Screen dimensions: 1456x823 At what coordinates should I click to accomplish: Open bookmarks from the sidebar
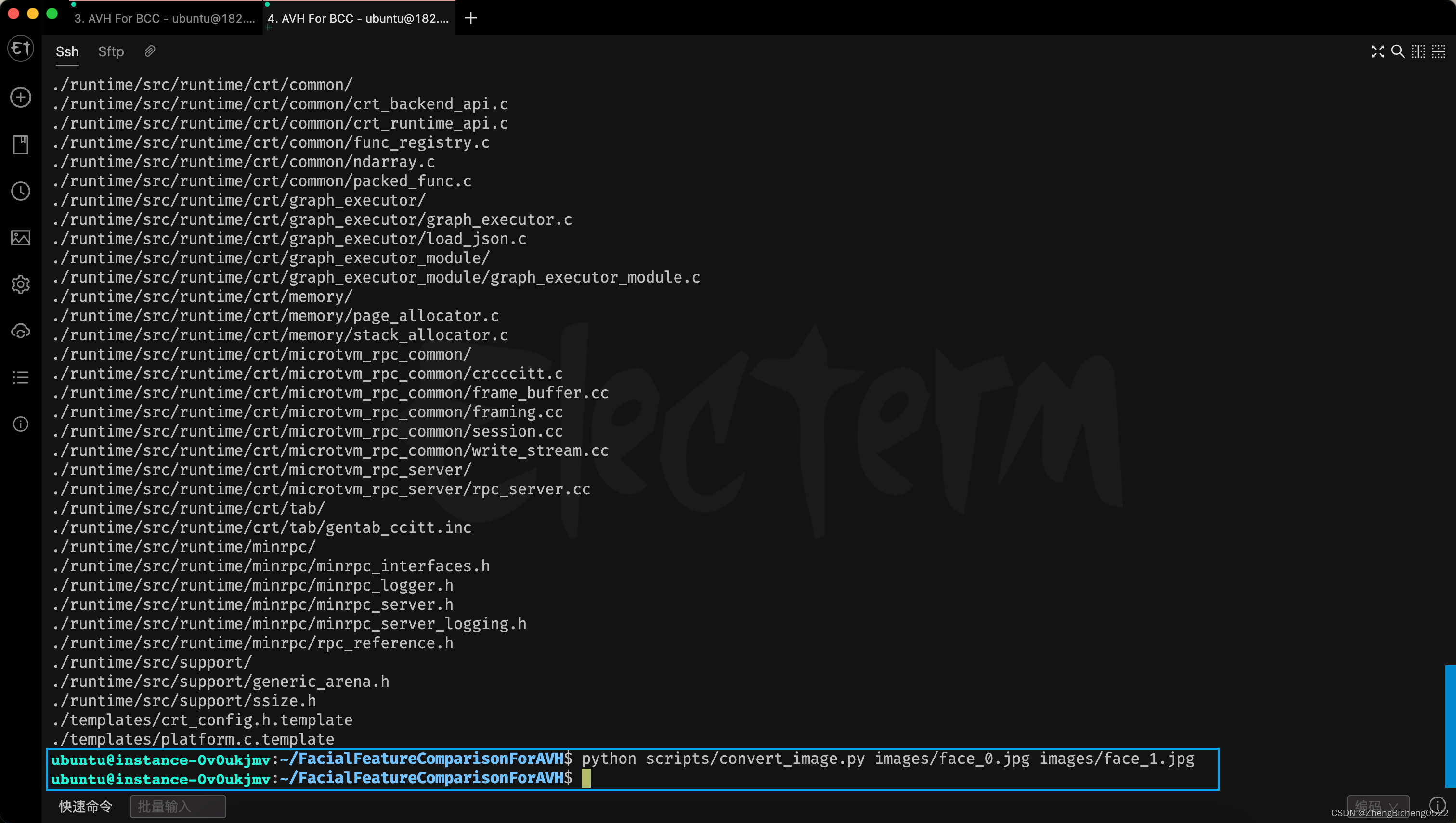point(21,145)
